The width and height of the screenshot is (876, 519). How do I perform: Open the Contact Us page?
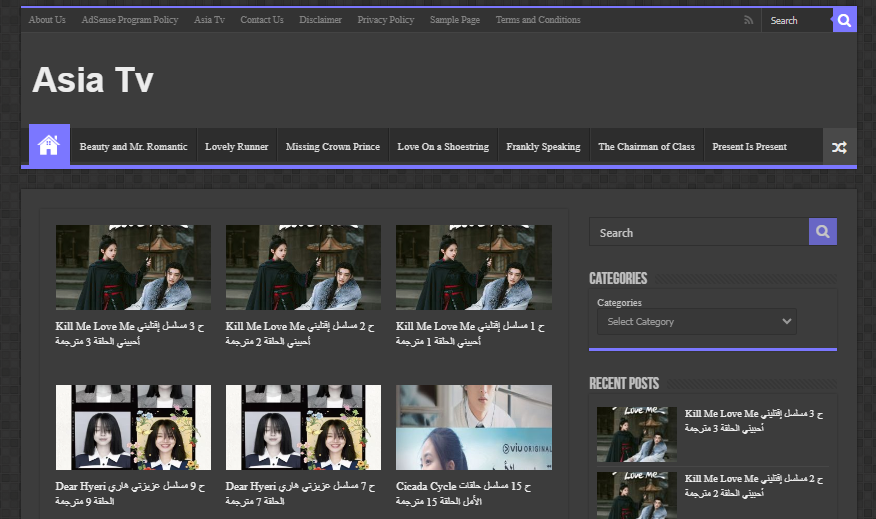click(262, 20)
